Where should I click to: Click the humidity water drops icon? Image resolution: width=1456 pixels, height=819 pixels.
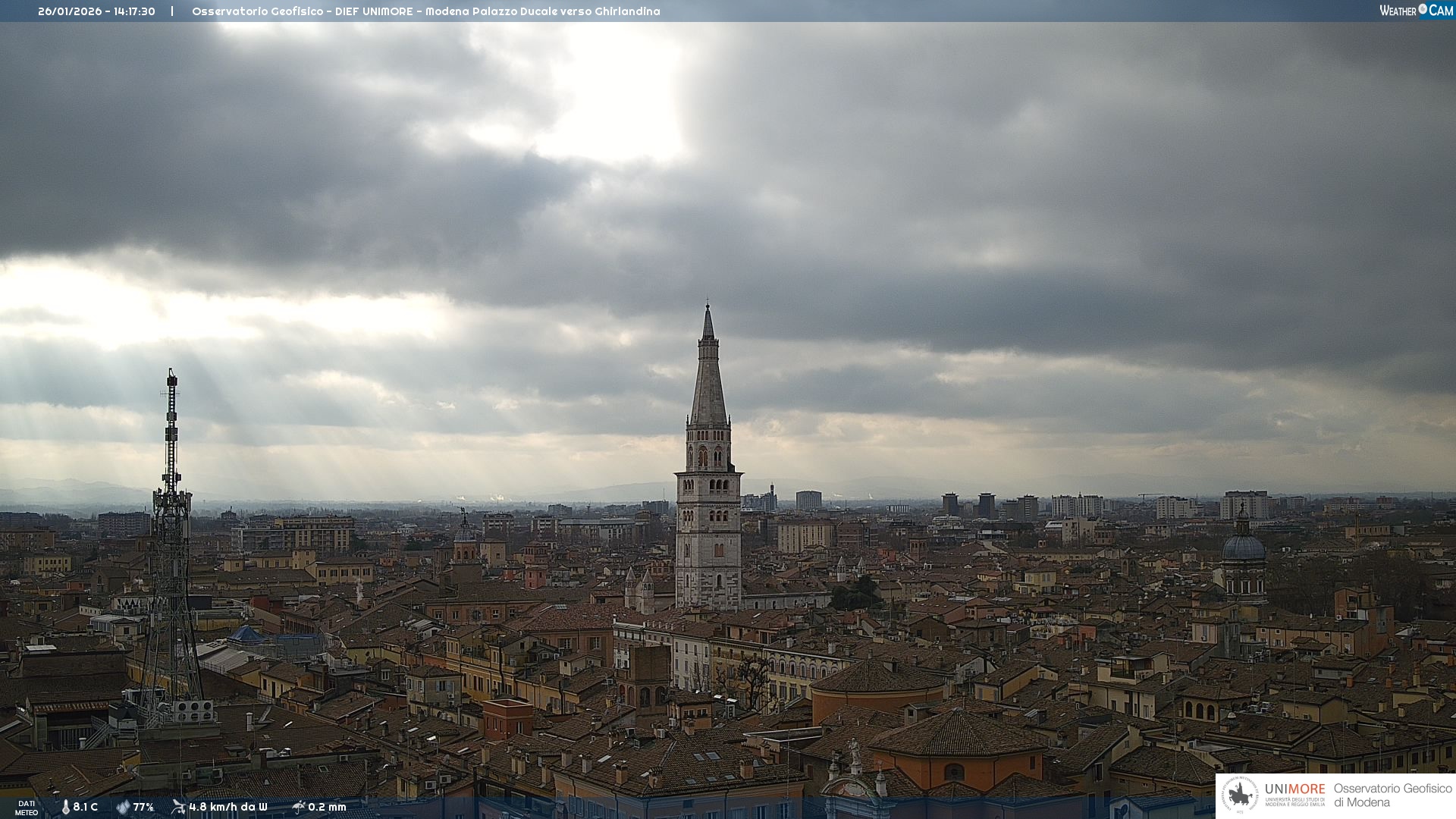coord(123,808)
